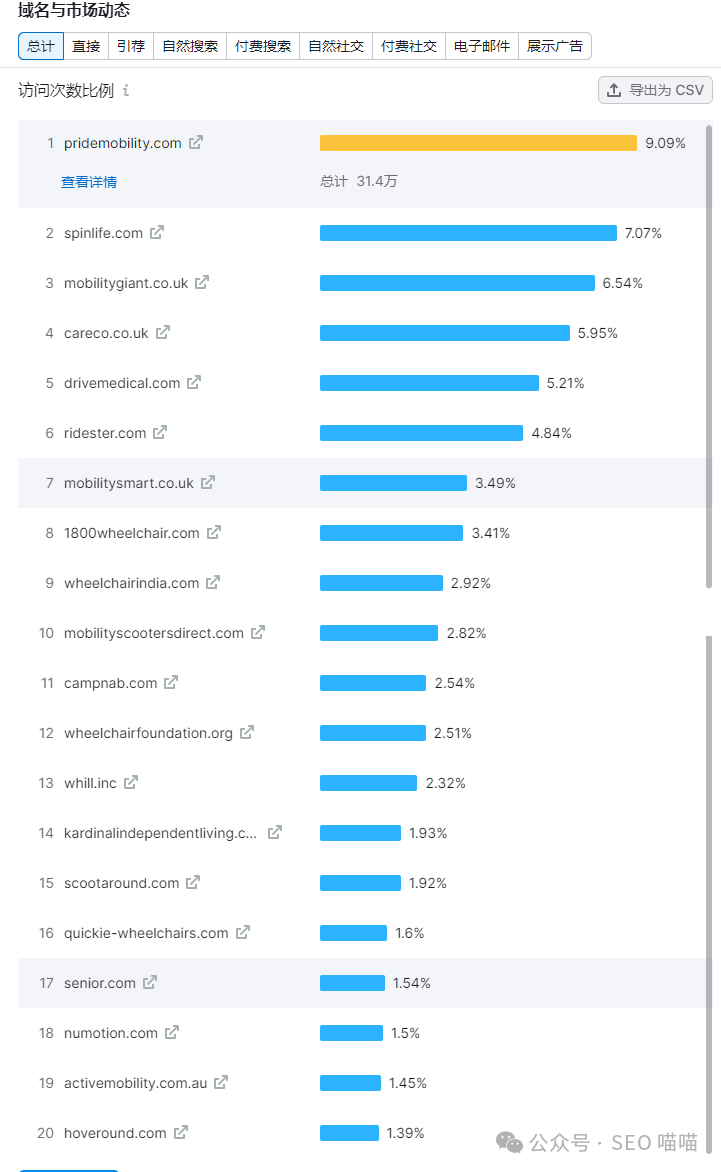Image resolution: width=721 pixels, height=1172 pixels.
Task: Switch to the 直接 tab
Action: coord(86,46)
